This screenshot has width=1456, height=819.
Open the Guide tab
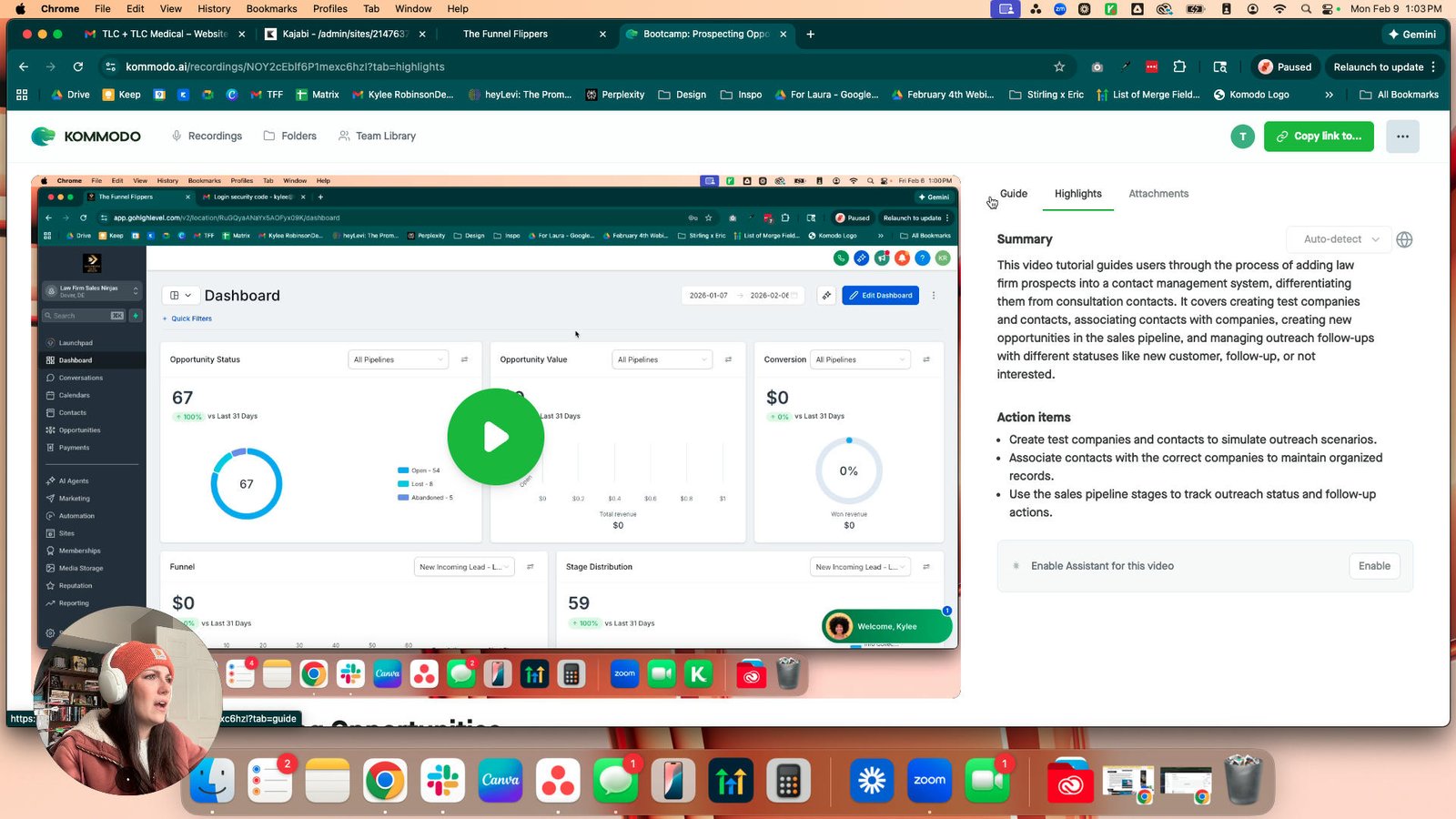point(1013,194)
